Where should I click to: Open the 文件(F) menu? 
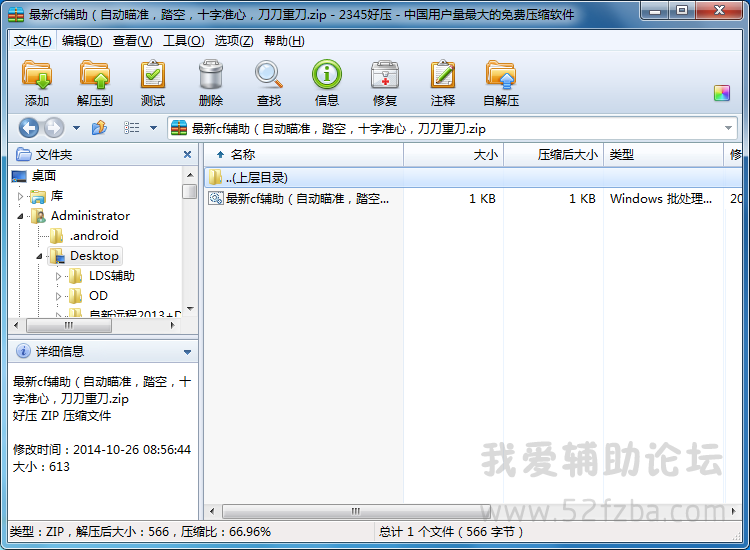click(32, 41)
